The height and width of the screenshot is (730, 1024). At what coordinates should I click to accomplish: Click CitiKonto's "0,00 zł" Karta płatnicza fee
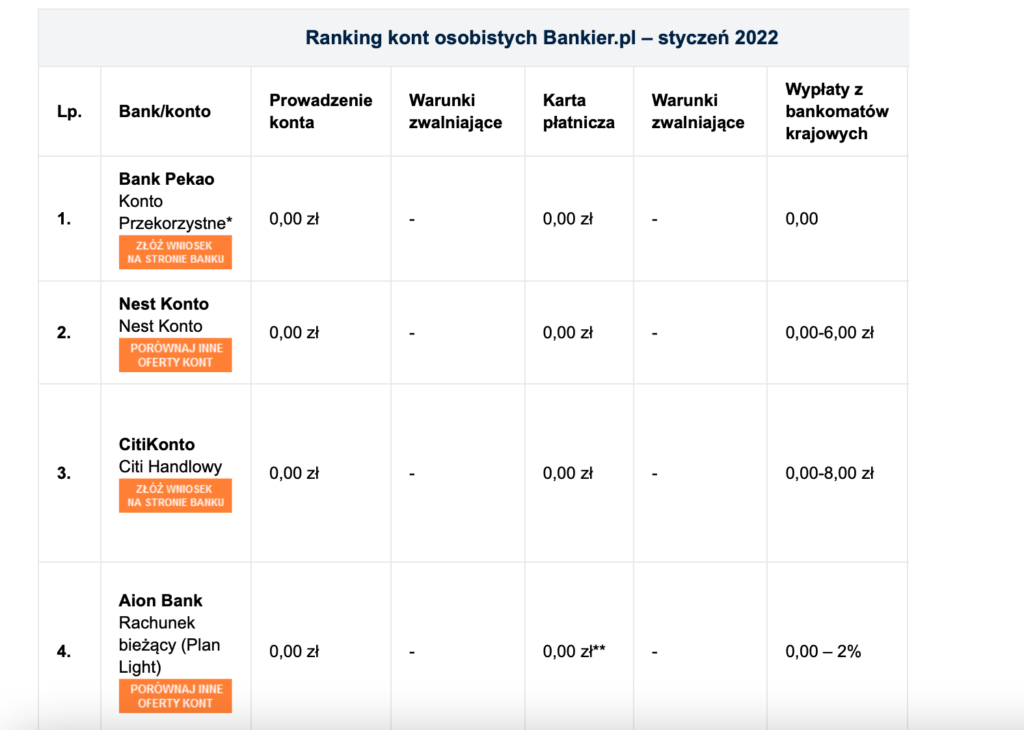[x=568, y=473]
